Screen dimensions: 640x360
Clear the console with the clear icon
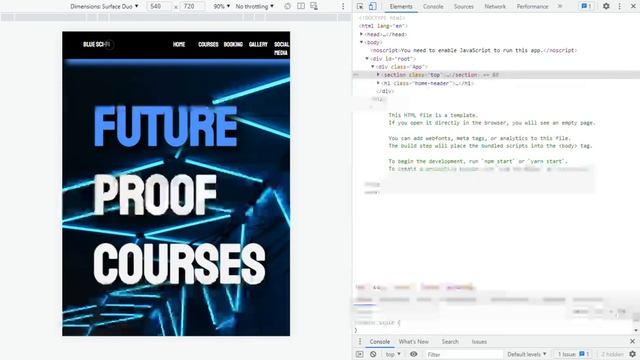(x=373, y=354)
